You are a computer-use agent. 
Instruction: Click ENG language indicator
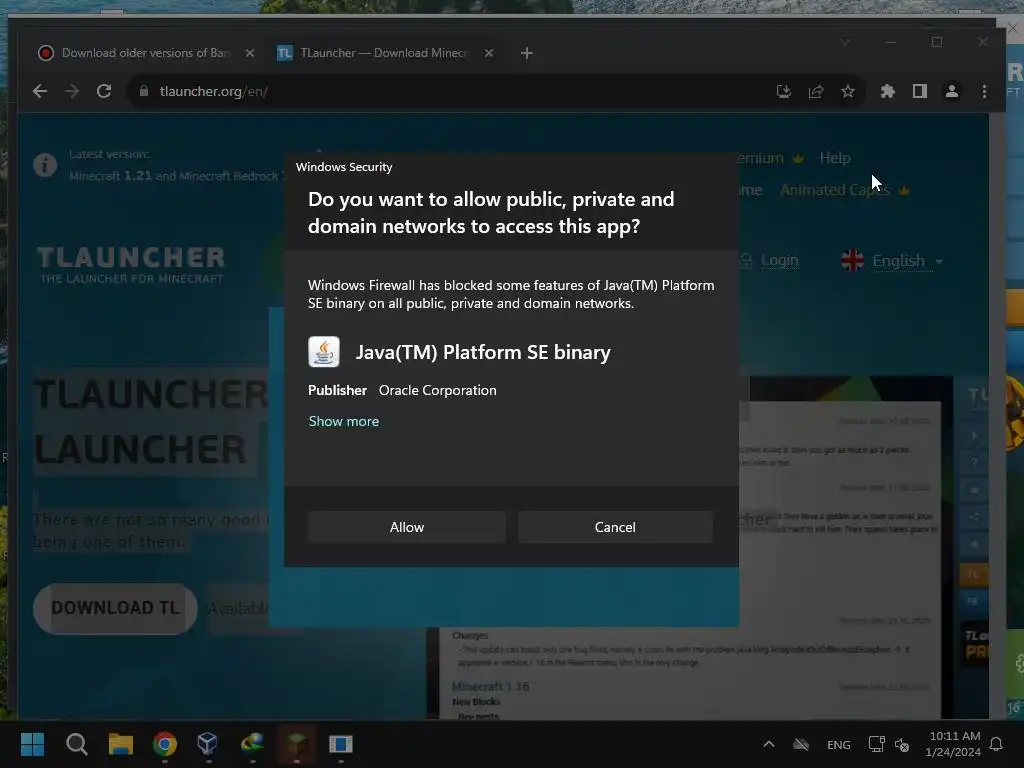(x=839, y=744)
